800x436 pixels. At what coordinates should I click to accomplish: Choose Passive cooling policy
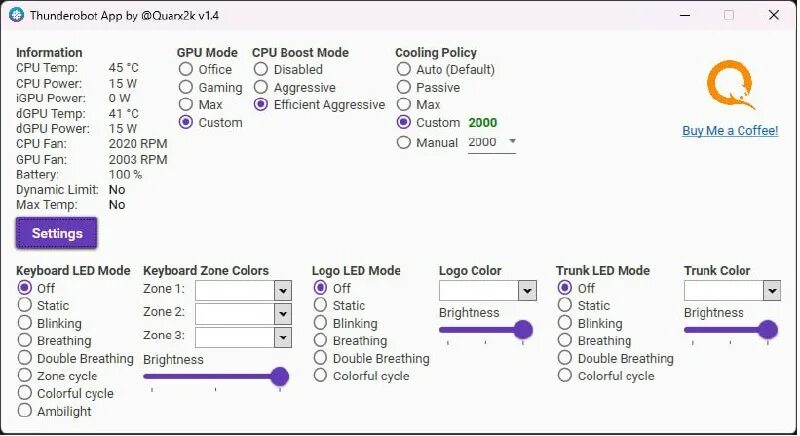tap(404, 87)
